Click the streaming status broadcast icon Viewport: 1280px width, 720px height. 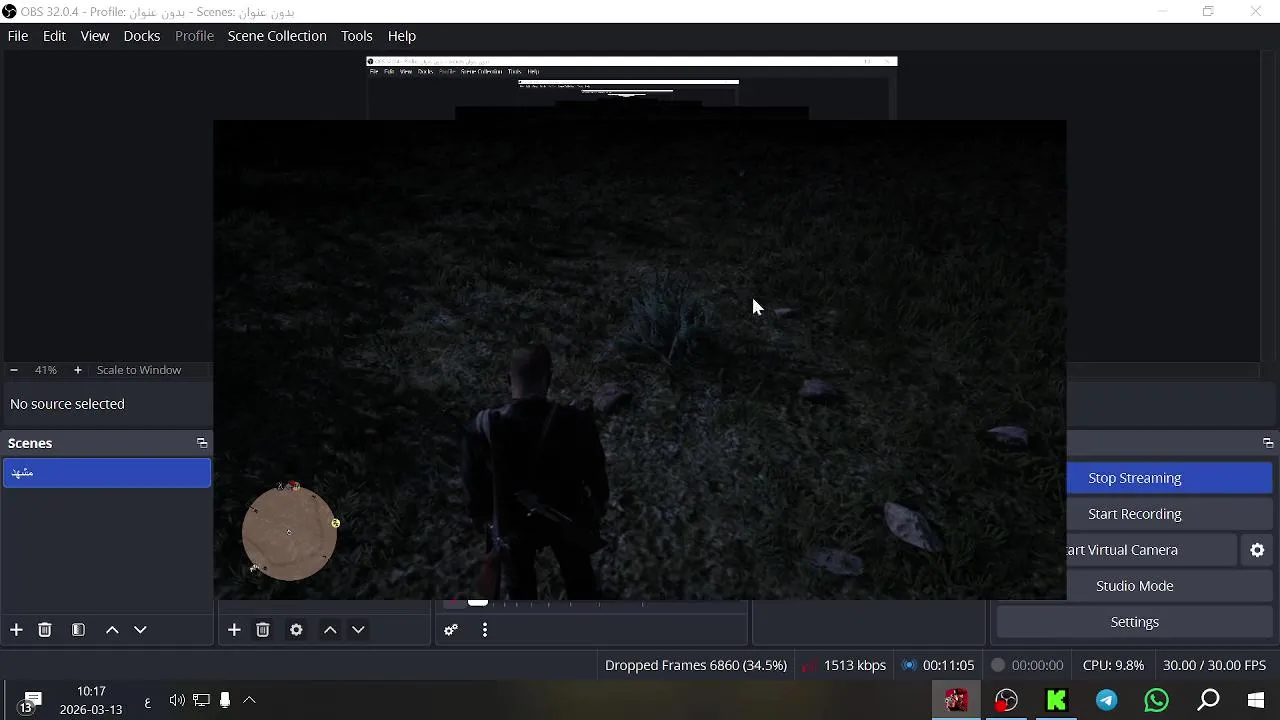[909, 665]
